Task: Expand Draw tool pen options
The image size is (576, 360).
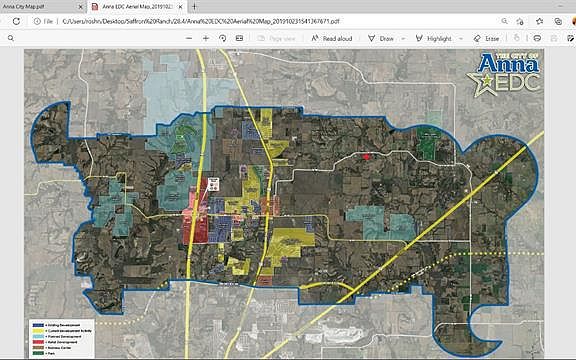Action: (403, 38)
